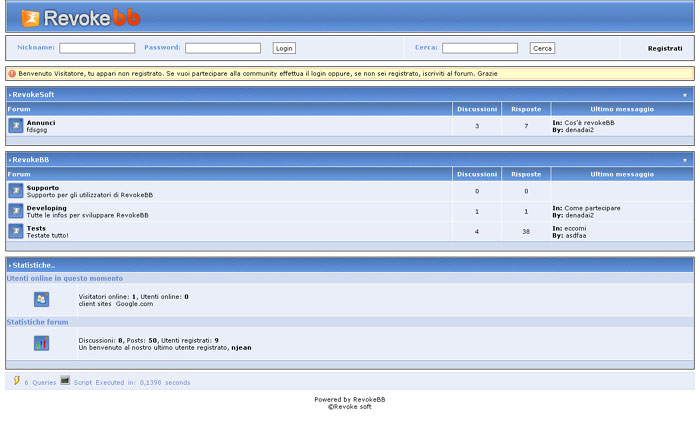
Task: Click the Supporto forum icon
Action: (x=16, y=190)
